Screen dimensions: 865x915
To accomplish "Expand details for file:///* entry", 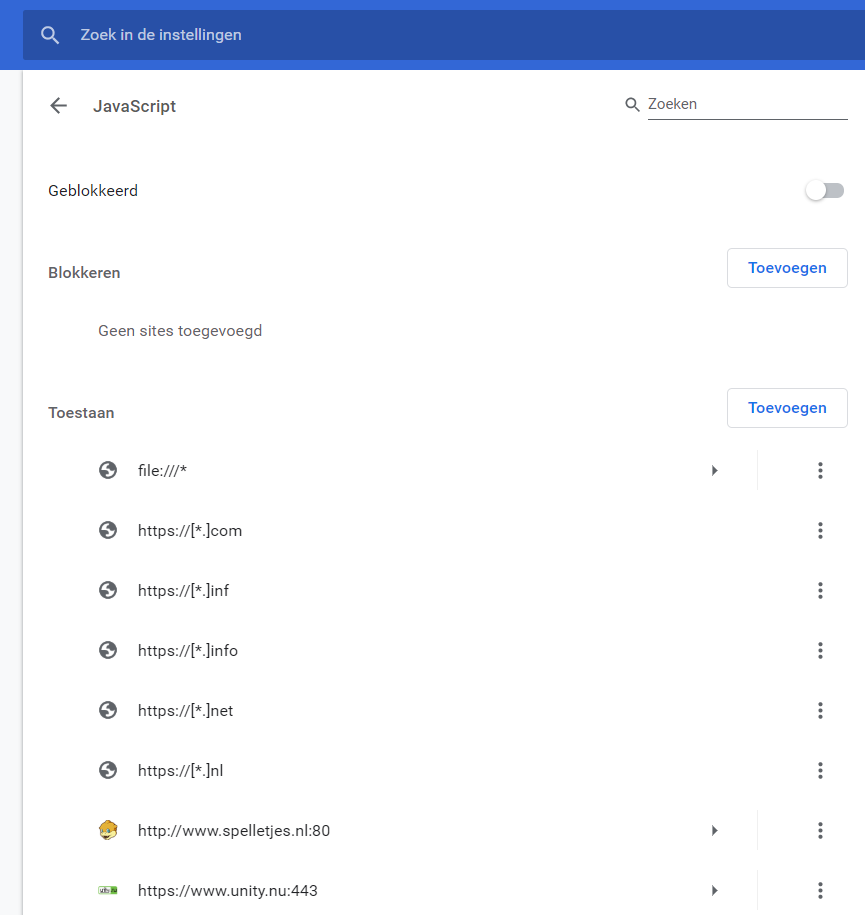I will (714, 470).
